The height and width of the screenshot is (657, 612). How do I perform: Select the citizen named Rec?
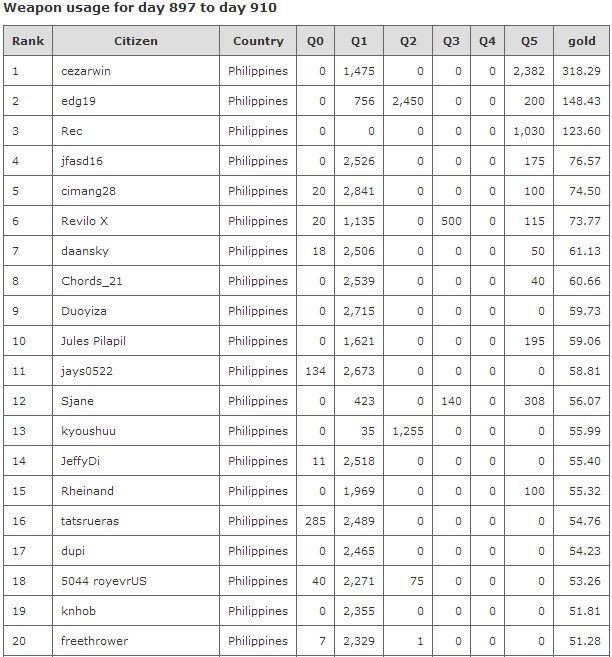point(72,131)
